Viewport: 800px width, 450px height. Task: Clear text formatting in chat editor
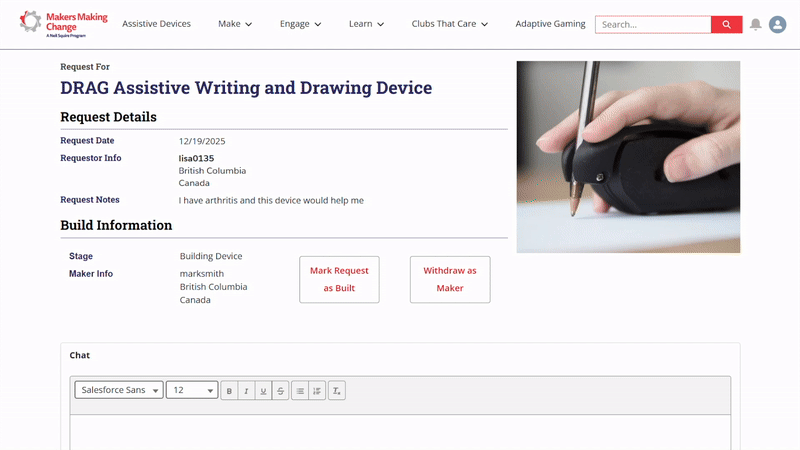point(337,391)
